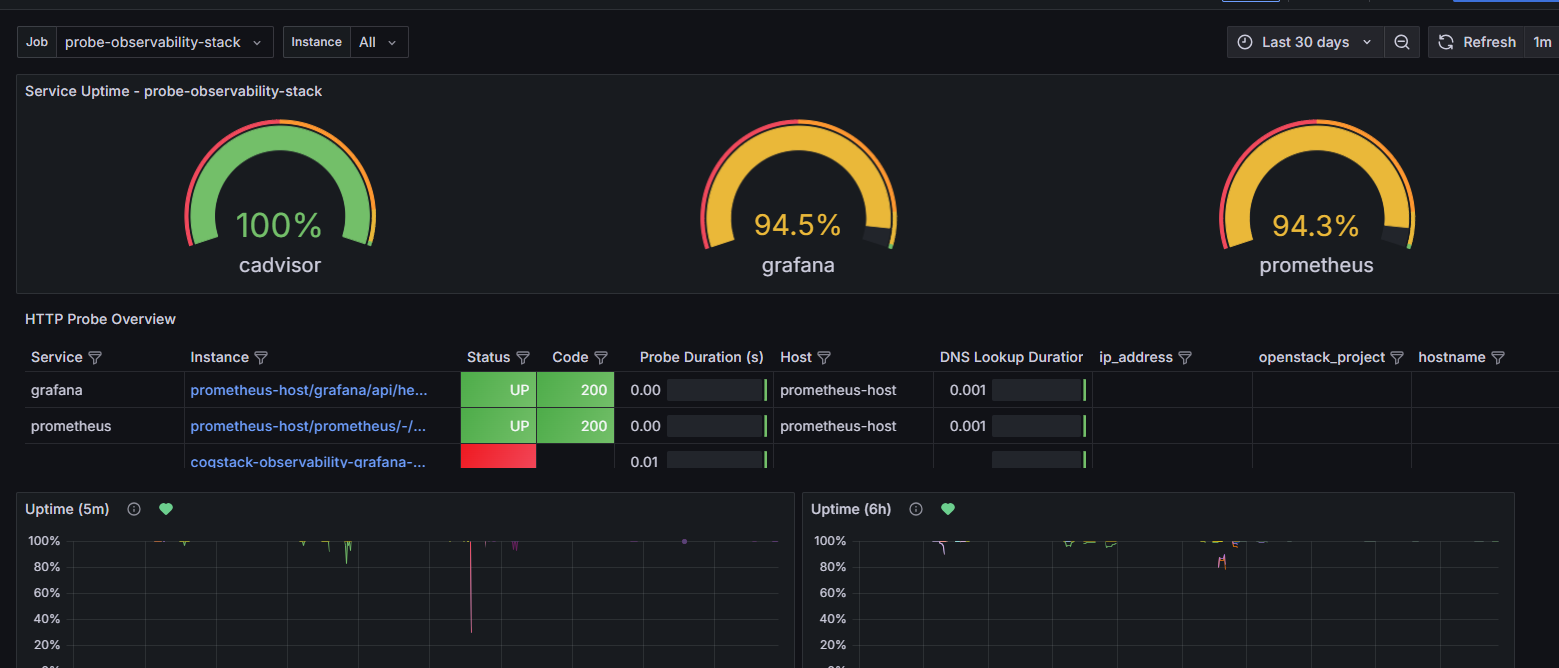Sort by DNS Lookup Duration column header
1559x668 pixels.
click(1011, 357)
